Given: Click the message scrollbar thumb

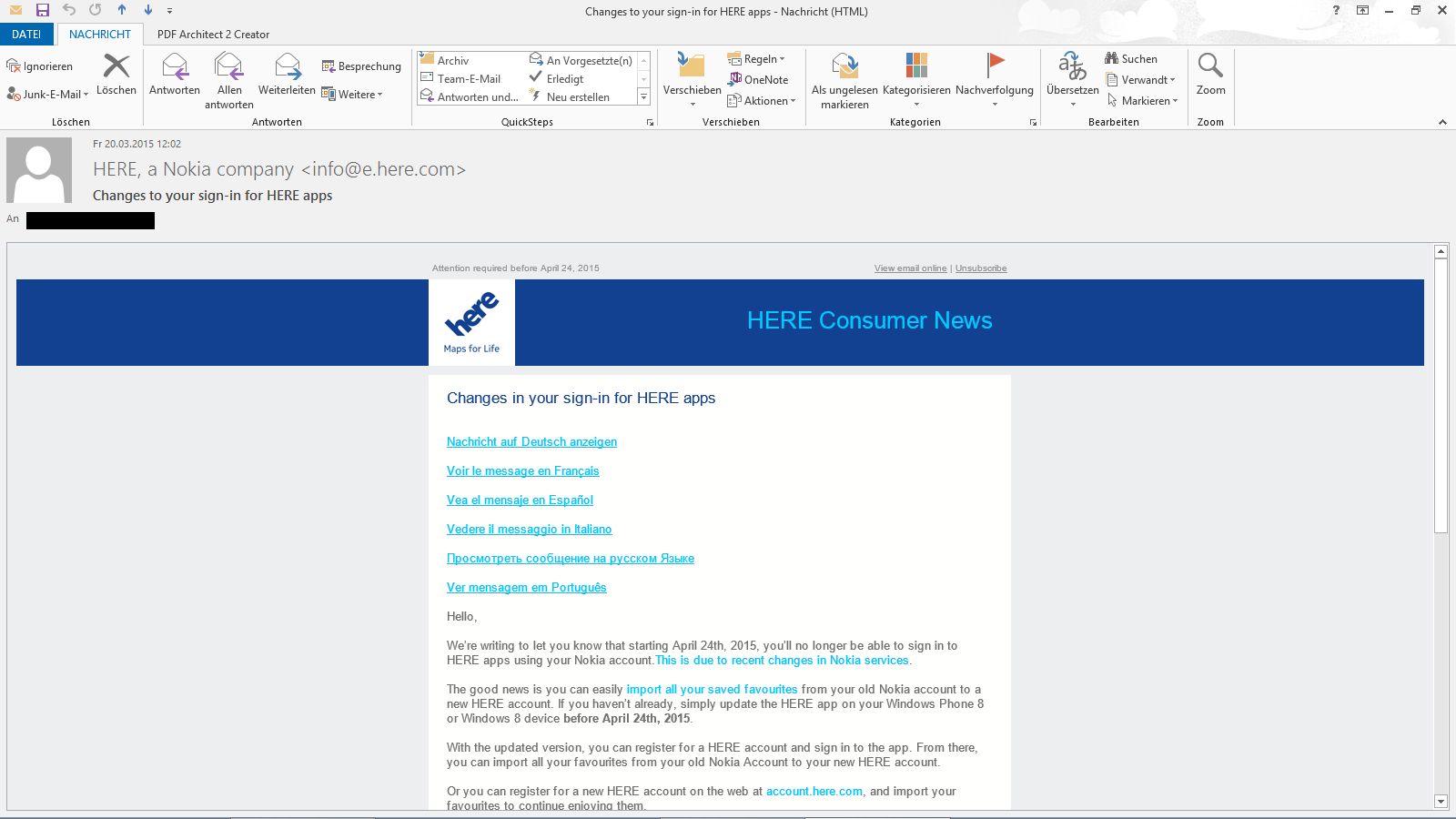Looking at the screenshot, I should click(1441, 396).
